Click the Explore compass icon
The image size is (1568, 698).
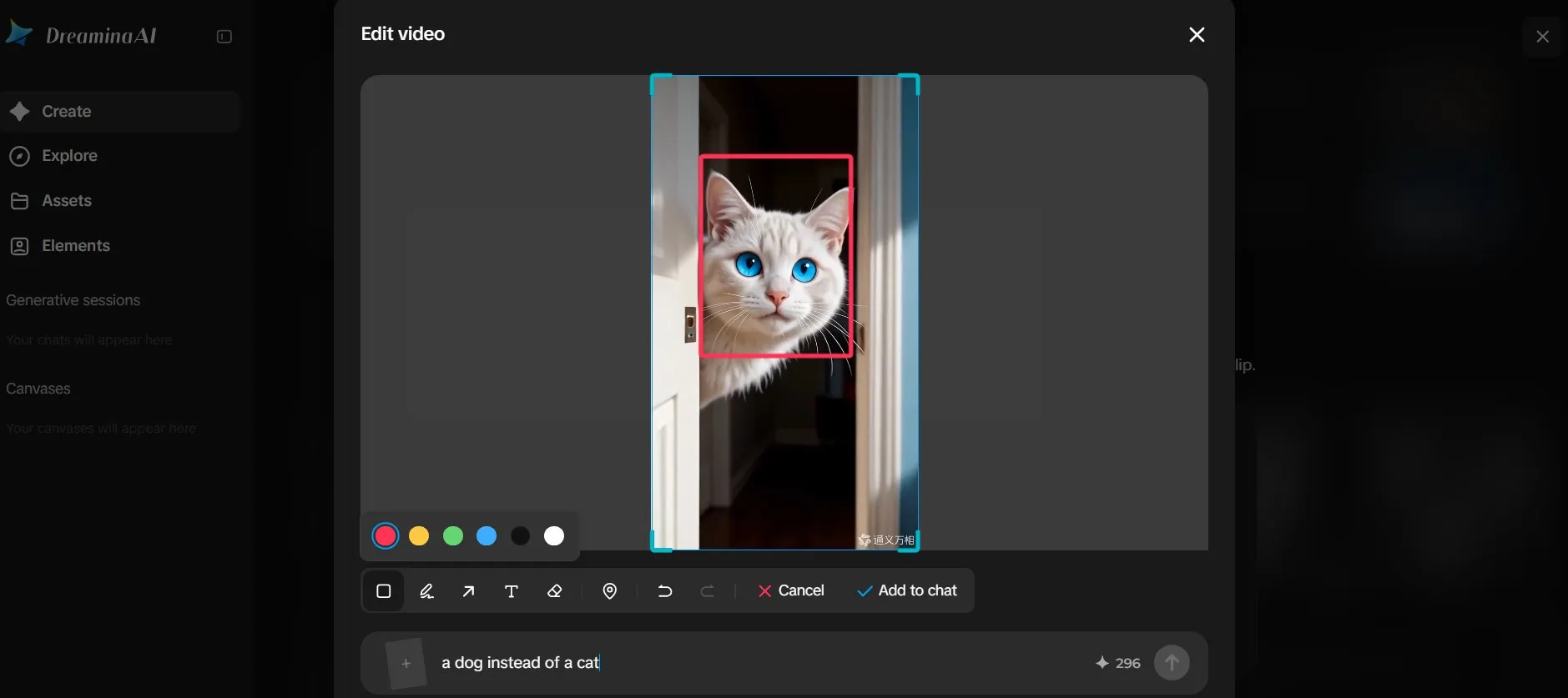point(20,156)
